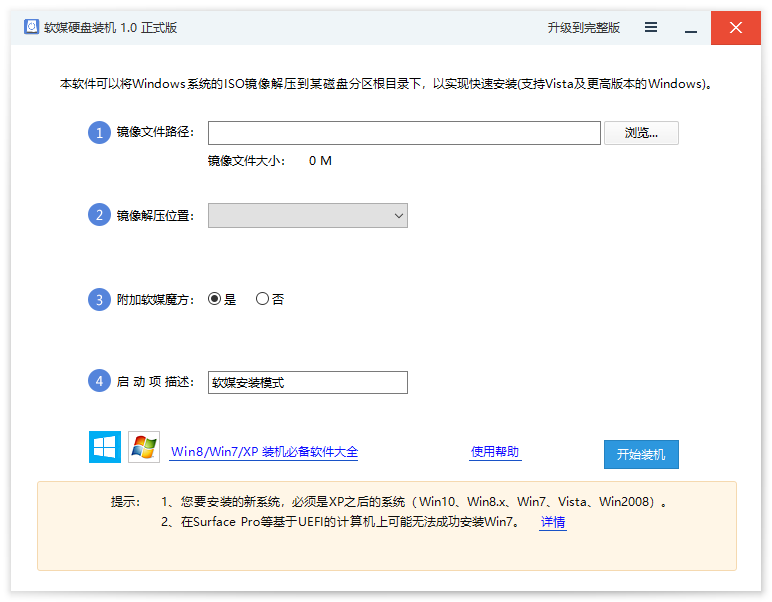The image size is (772, 602).
Task: Click the 镜像文件大小 0 M value
Action: tap(320, 161)
